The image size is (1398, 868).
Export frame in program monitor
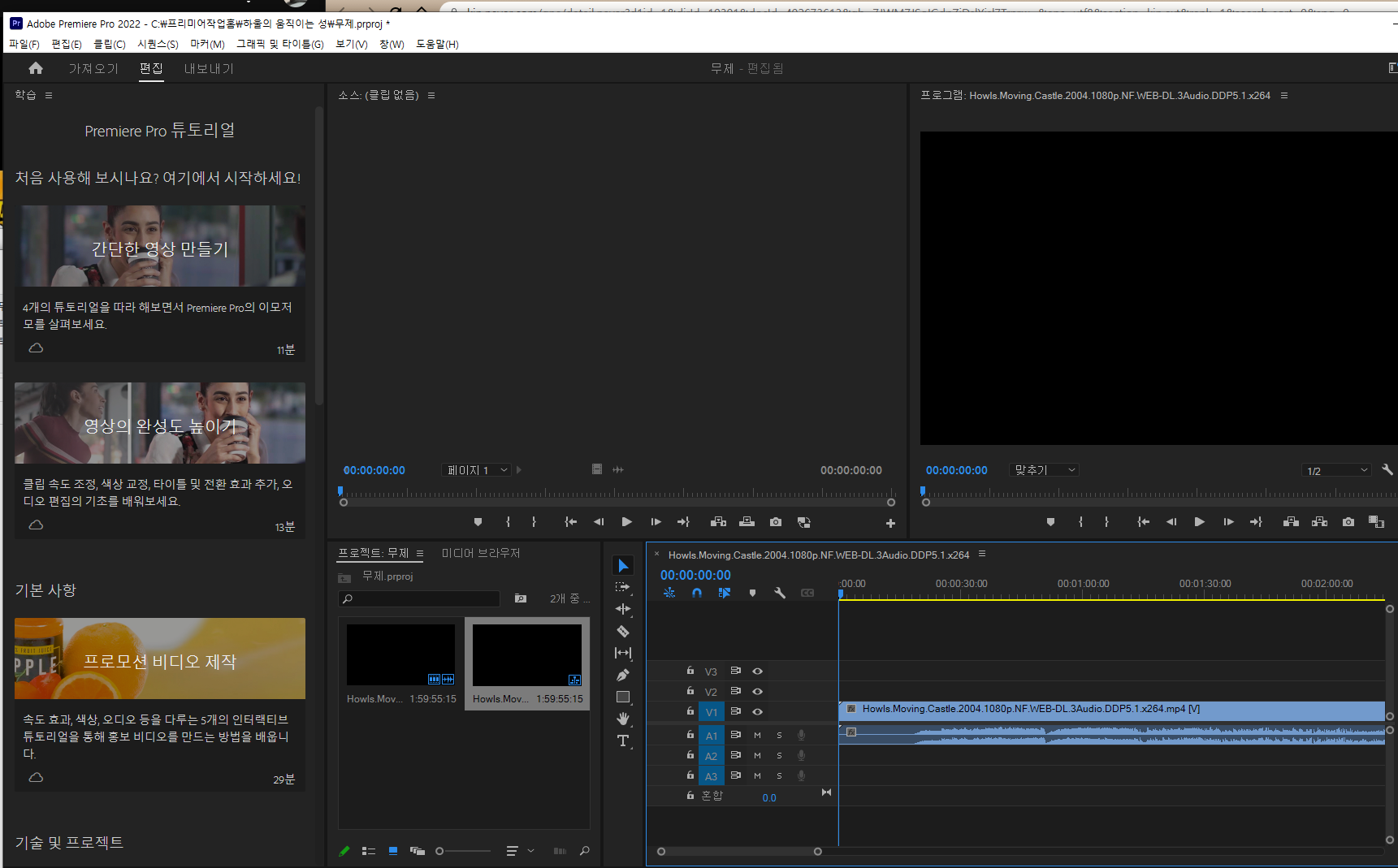coord(1348,522)
